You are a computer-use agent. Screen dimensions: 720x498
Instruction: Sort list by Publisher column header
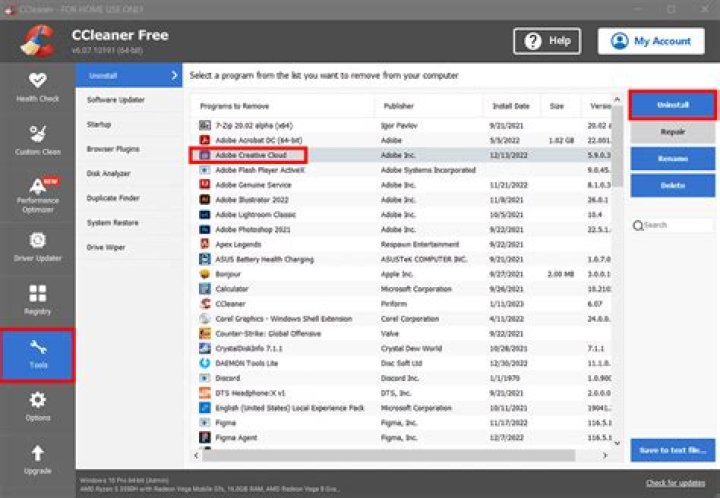[x=428, y=106]
